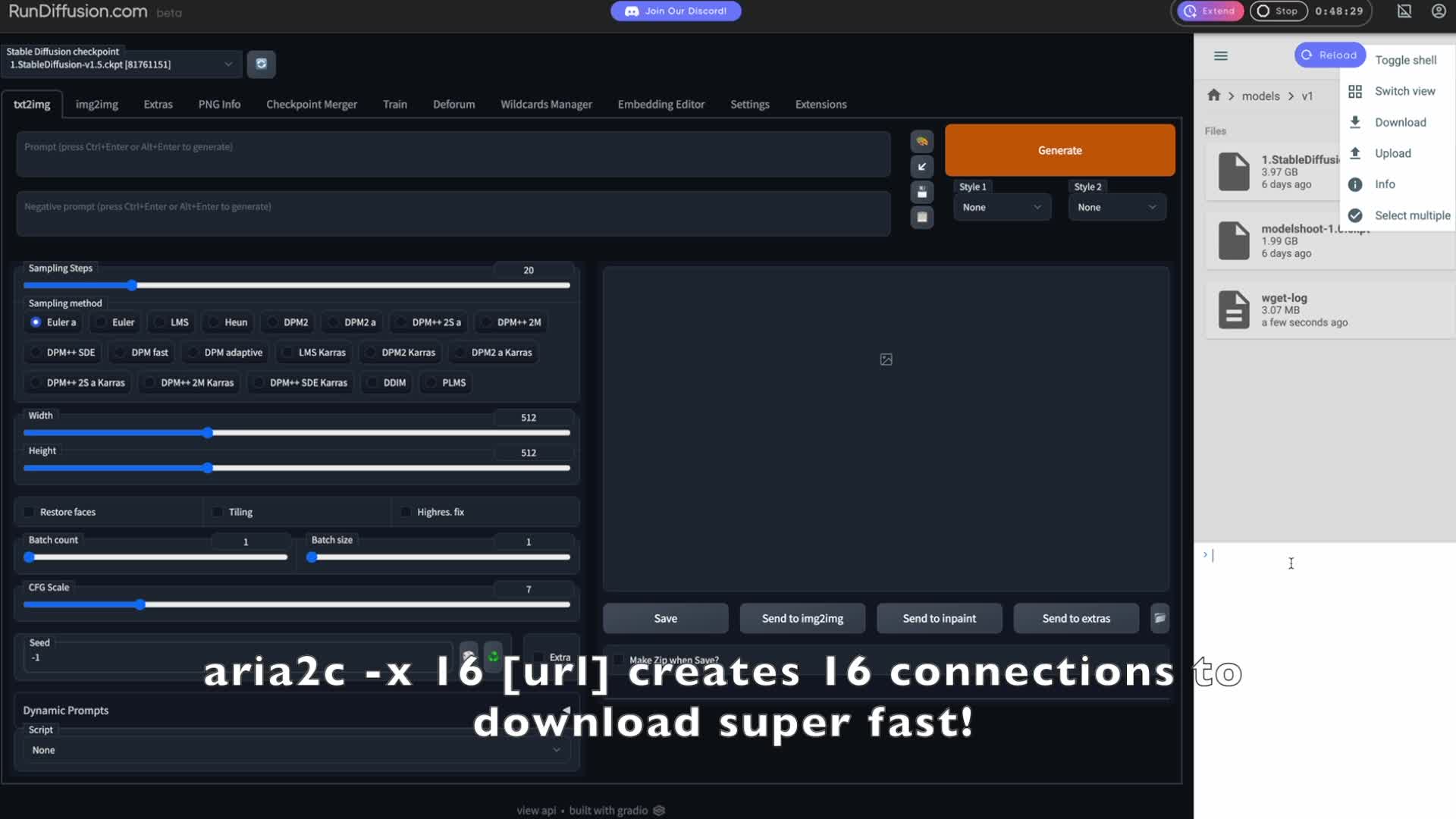The height and width of the screenshot is (819, 1456).
Task: Select the LMS sampling method
Action: click(171, 322)
